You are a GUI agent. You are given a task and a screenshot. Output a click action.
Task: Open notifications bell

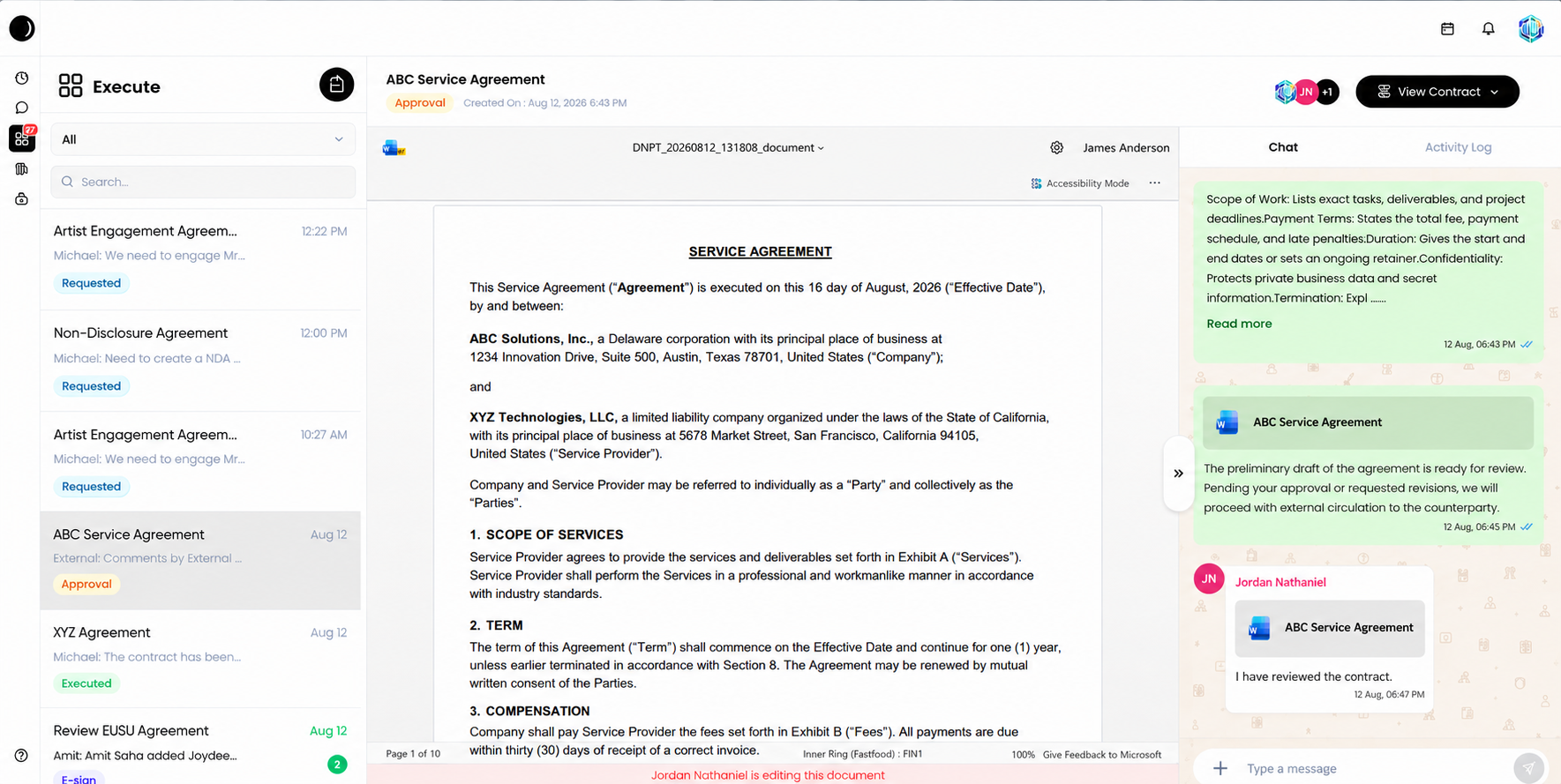coord(1488,29)
